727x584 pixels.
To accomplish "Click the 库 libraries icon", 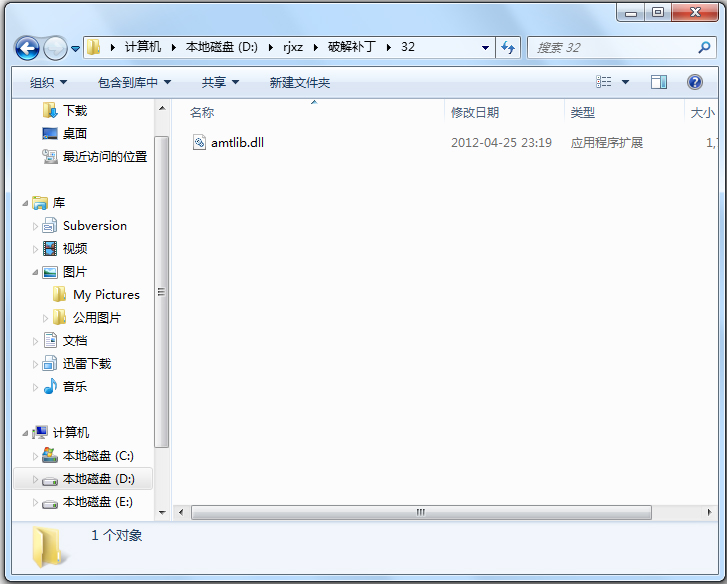I will 40,203.
